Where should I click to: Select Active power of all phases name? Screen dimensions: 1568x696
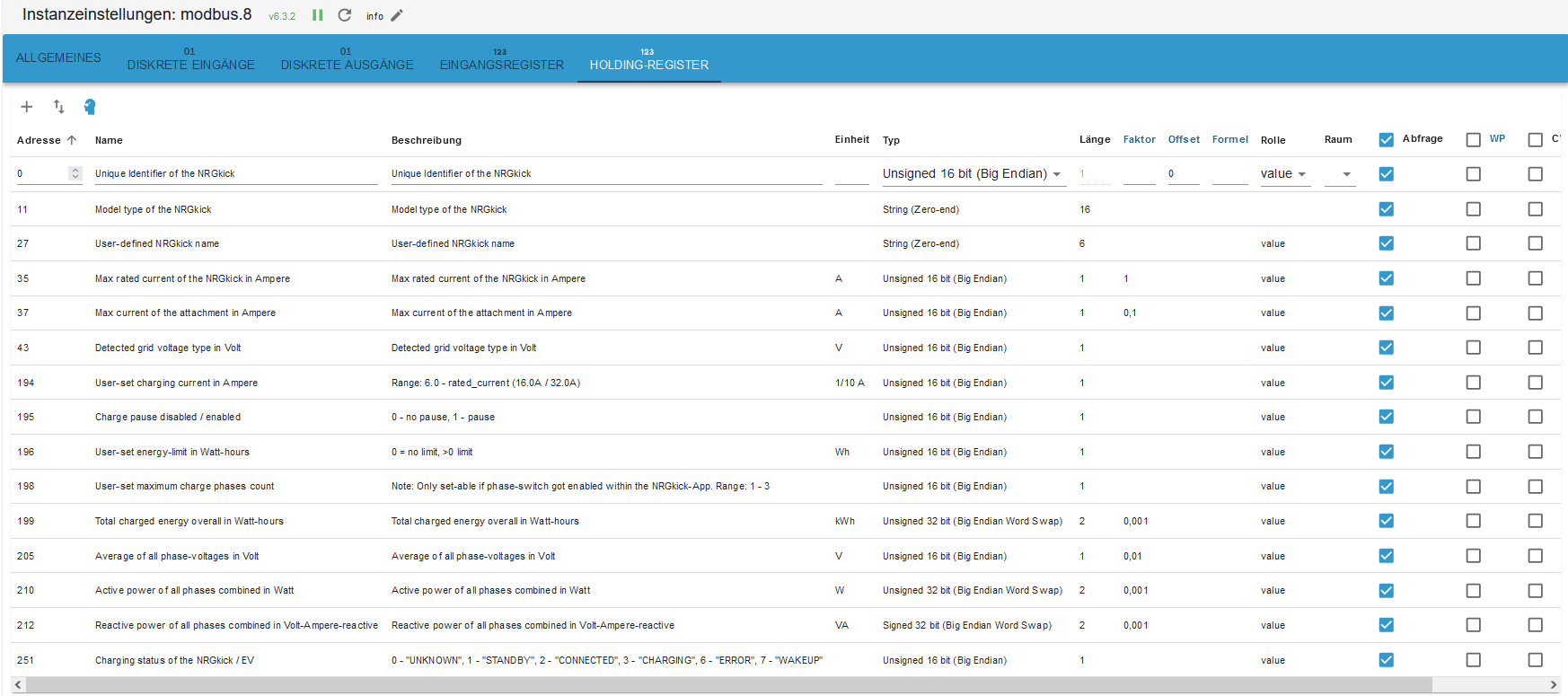coord(194,590)
